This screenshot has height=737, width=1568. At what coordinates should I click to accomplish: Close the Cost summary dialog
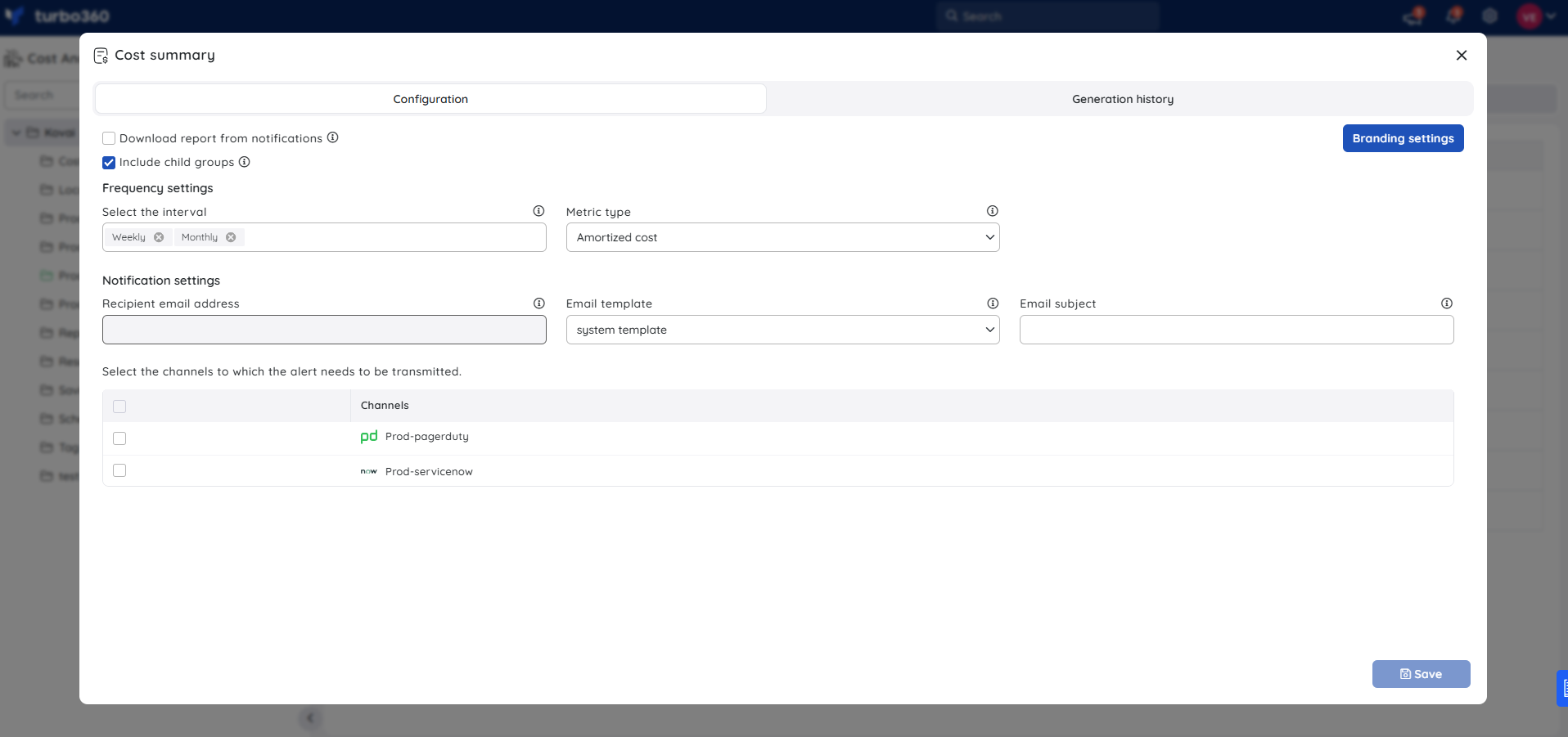tap(1462, 55)
